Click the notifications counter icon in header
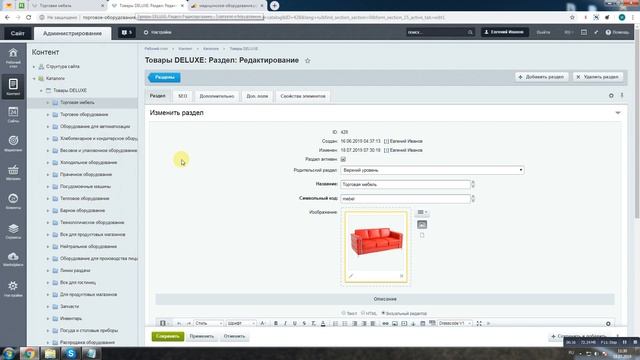640x360 pixels. click(x=127, y=32)
